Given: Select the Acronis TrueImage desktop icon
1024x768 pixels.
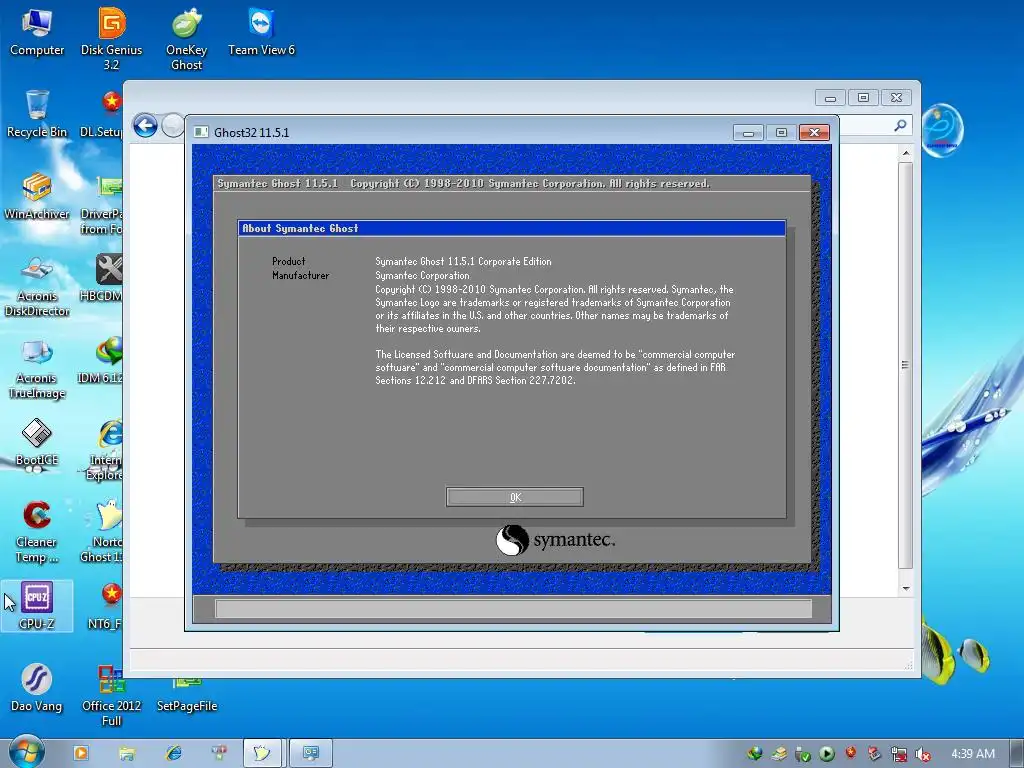Looking at the screenshot, I should pos(37,368).
